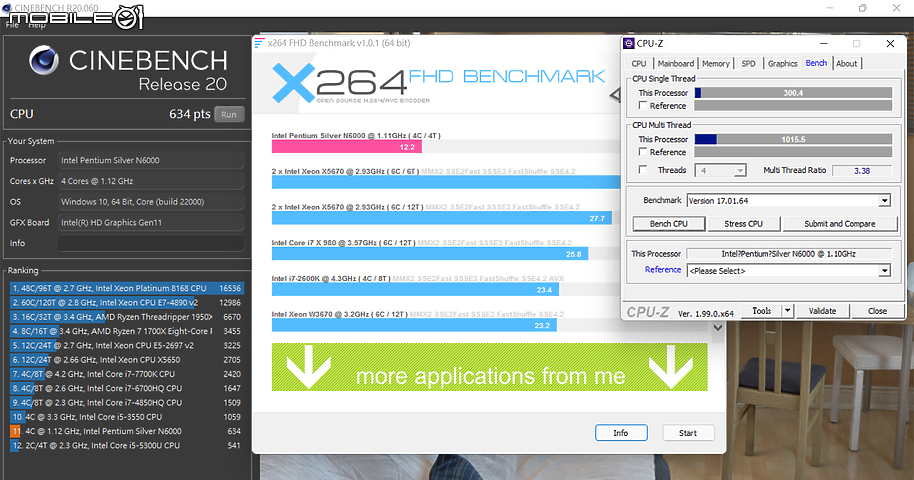Enable Reference checkbox under CPU Multi Thread

pos(643,152)
